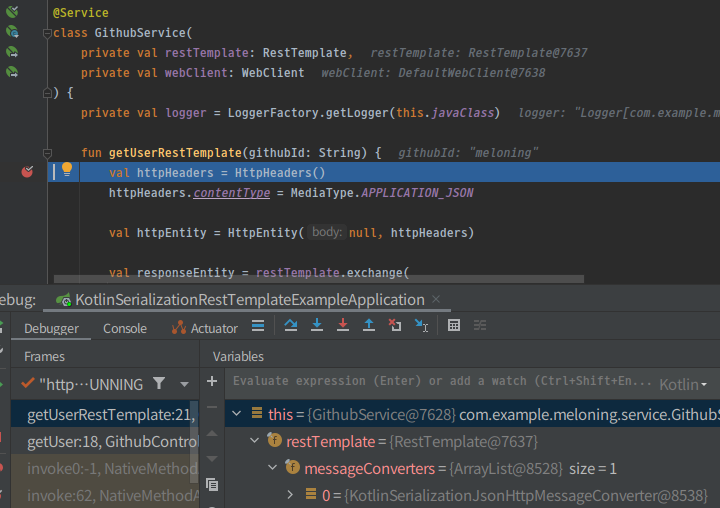Collapse the constructor closing fold marker
720x508 pixels.
point(47,93)
